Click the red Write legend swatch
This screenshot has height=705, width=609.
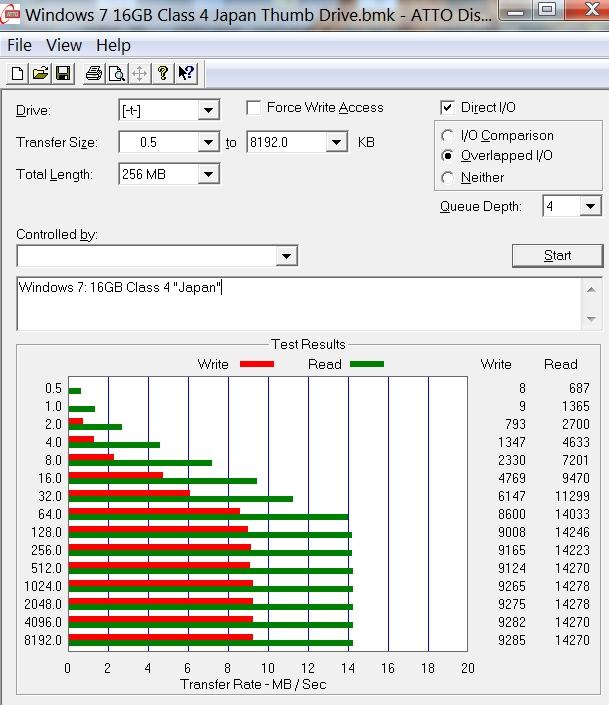click(x=257, y=364)
